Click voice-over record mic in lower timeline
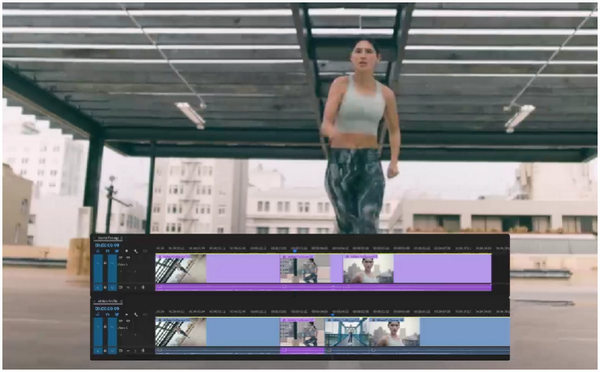Image resolution: width=600 pixels, height=372 pixels. coord(143,351)
